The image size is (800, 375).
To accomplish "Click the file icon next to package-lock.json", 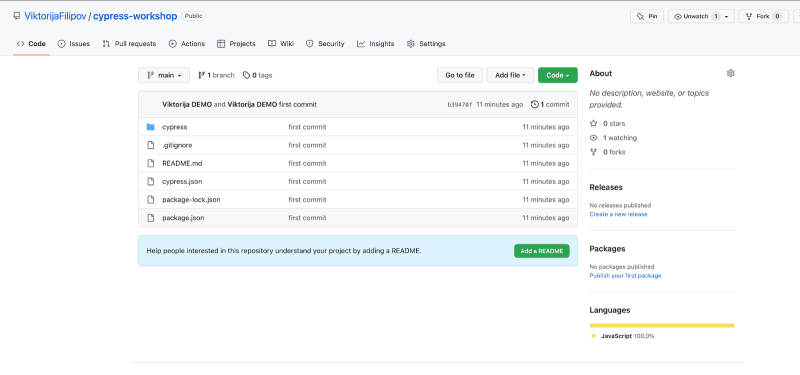I will coord(151,199).
